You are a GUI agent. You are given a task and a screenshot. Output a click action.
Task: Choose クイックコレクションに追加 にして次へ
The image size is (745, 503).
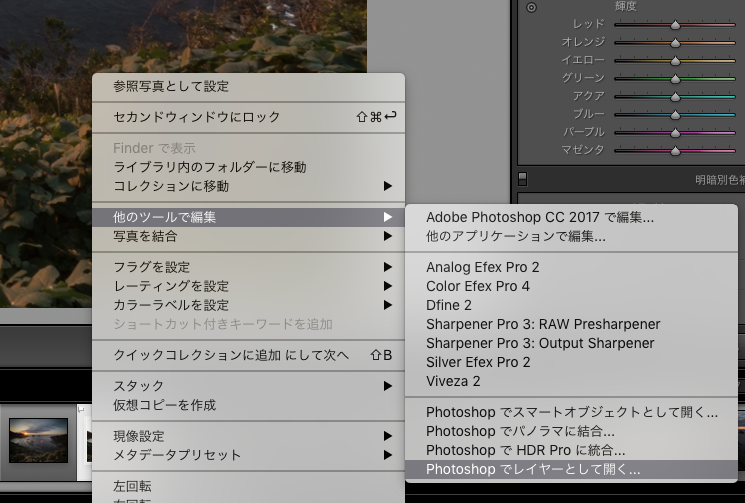(248, 355)
